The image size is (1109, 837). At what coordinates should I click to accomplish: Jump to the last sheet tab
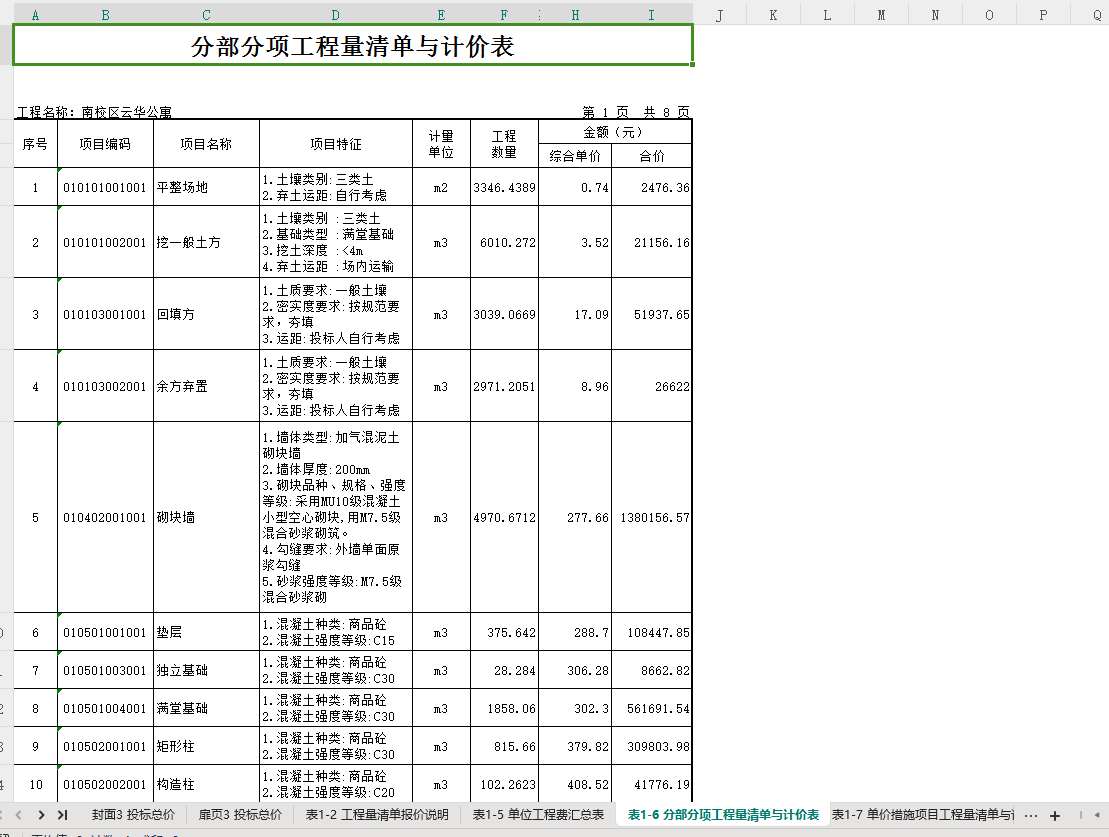coord(63,815)
